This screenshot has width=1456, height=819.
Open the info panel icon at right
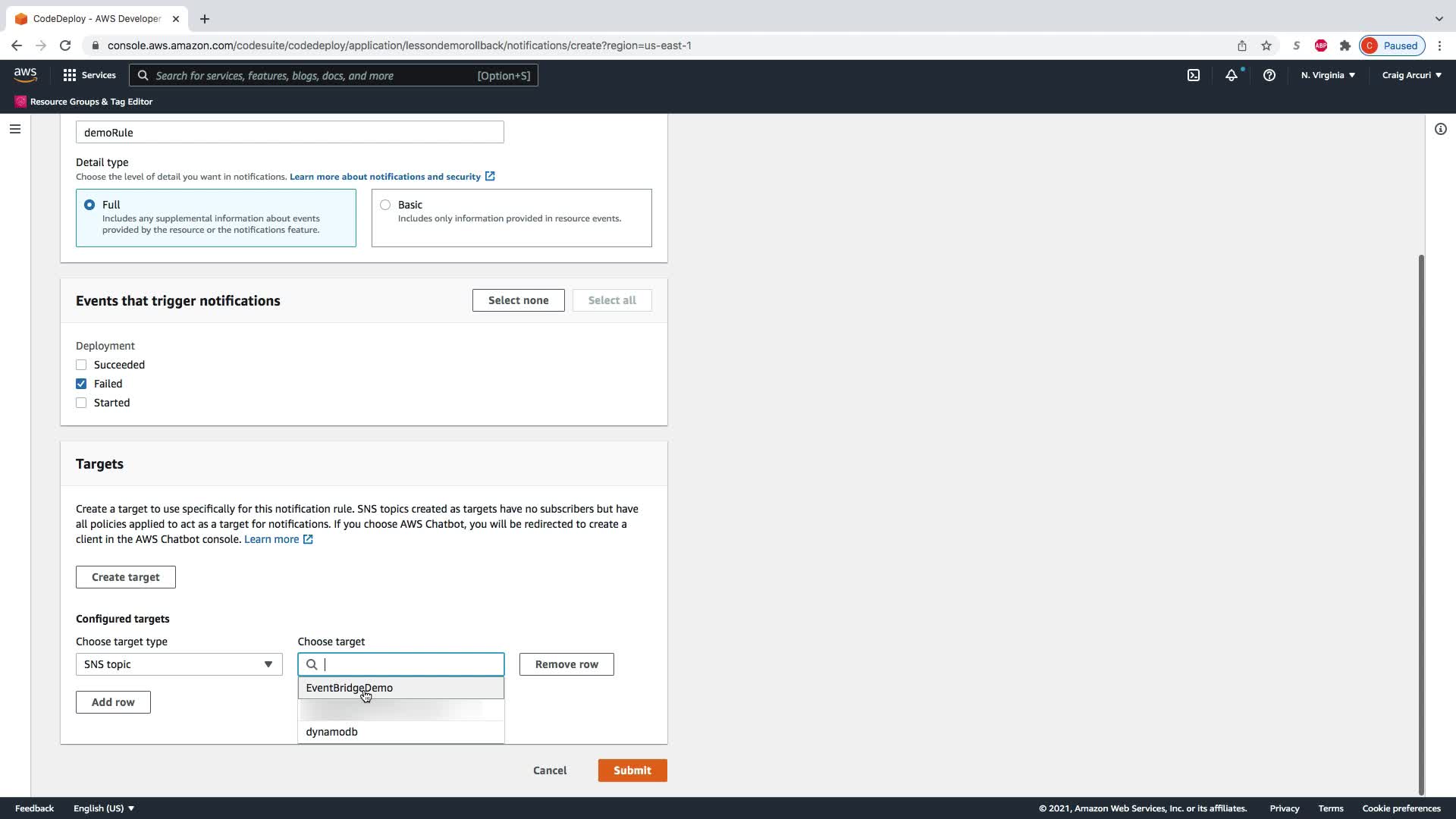pos(1440,129)
